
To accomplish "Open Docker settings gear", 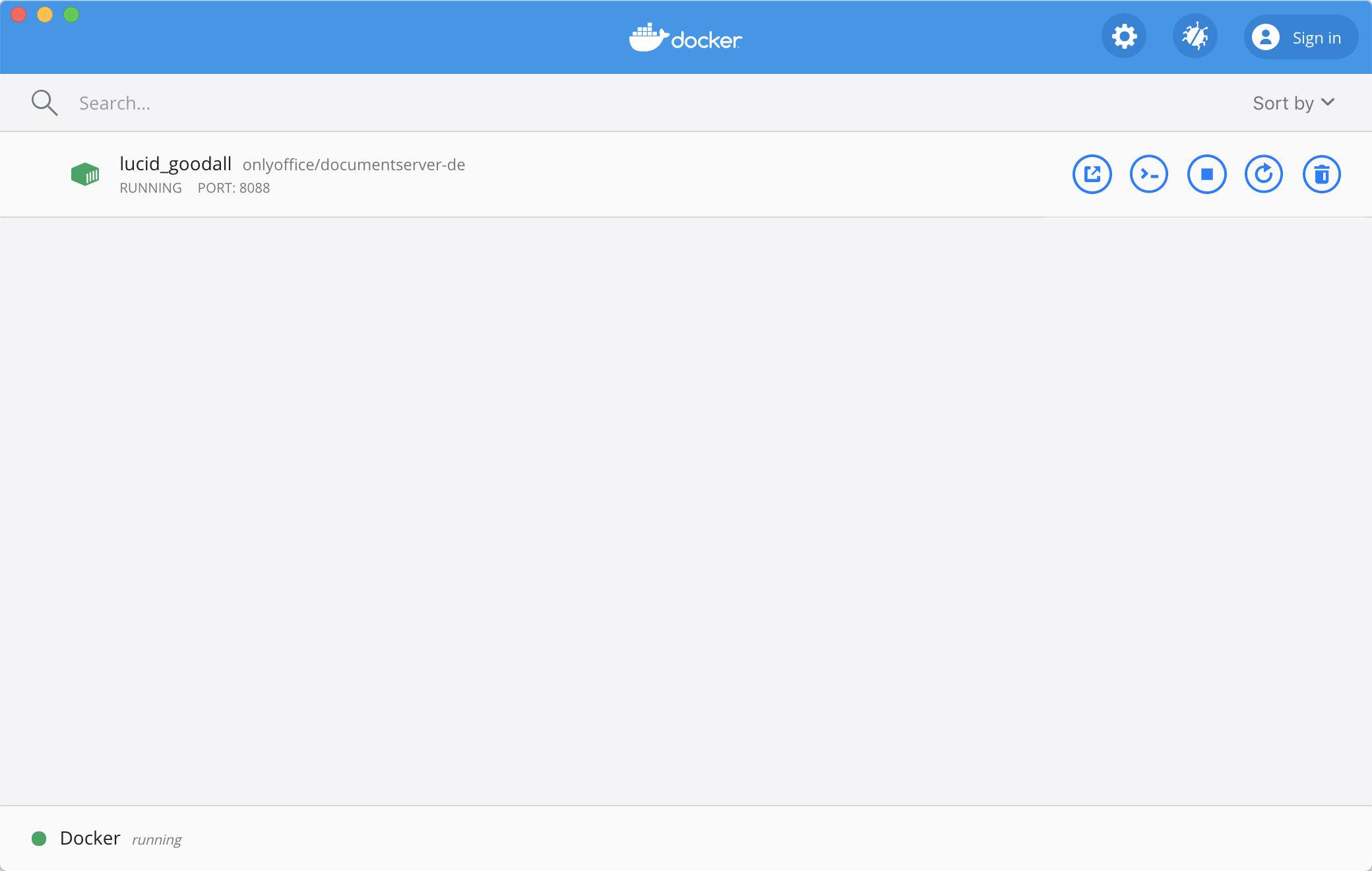I will pyautogui.click(x=1124, y=36).
